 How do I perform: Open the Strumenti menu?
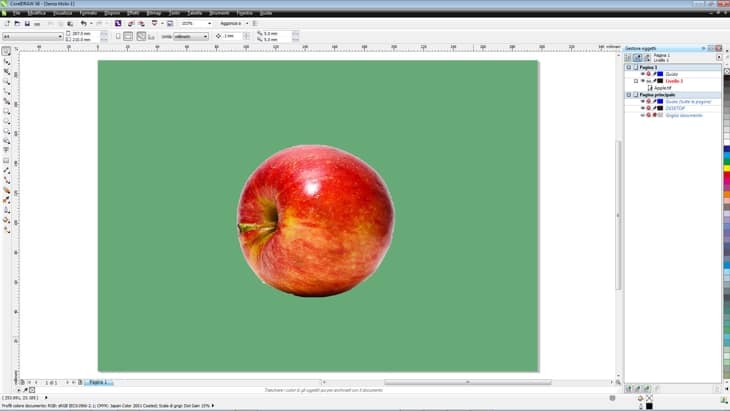(x=219, y=13)
